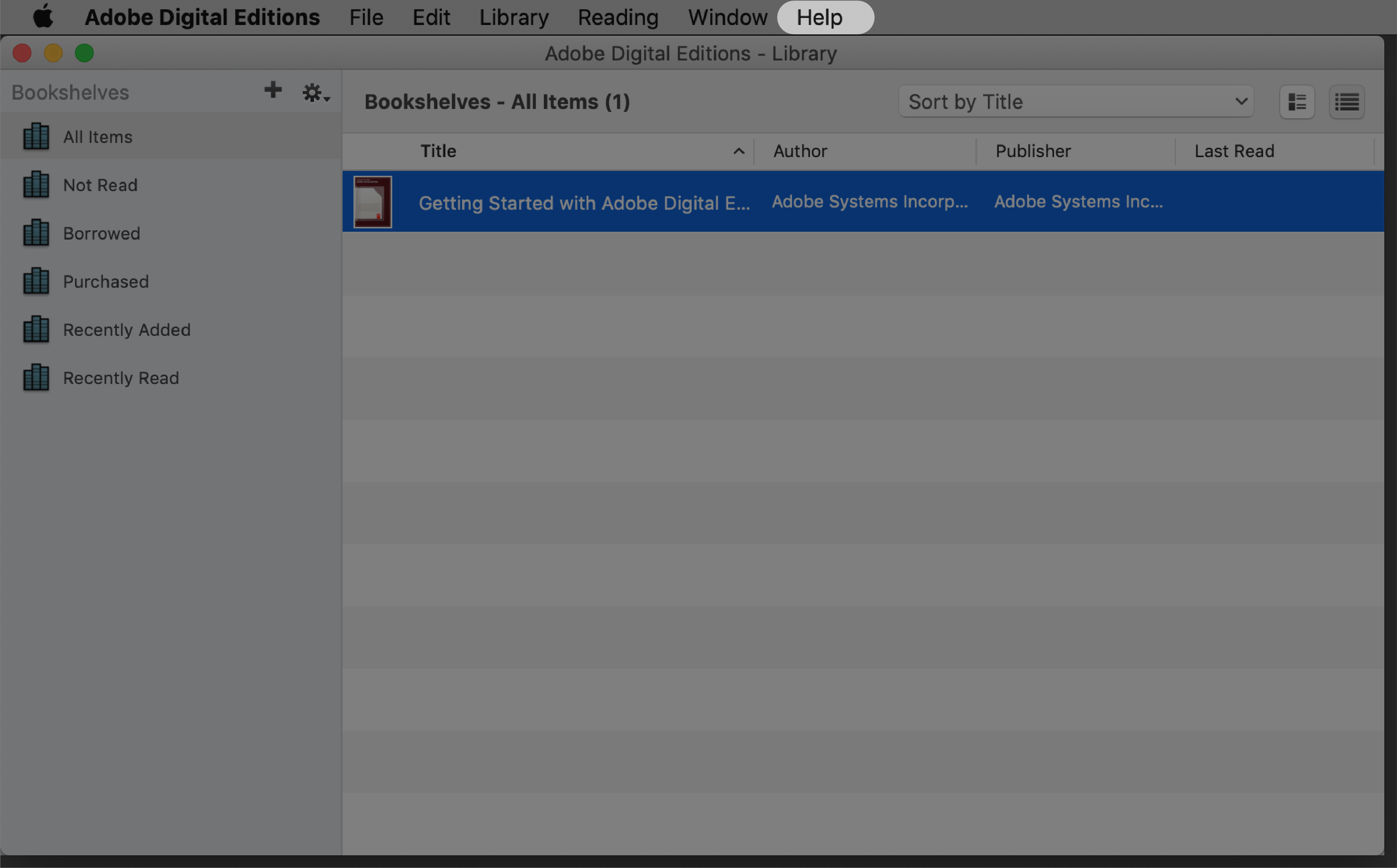Expand the Title column sort arrow

click(x=738, y=151)
